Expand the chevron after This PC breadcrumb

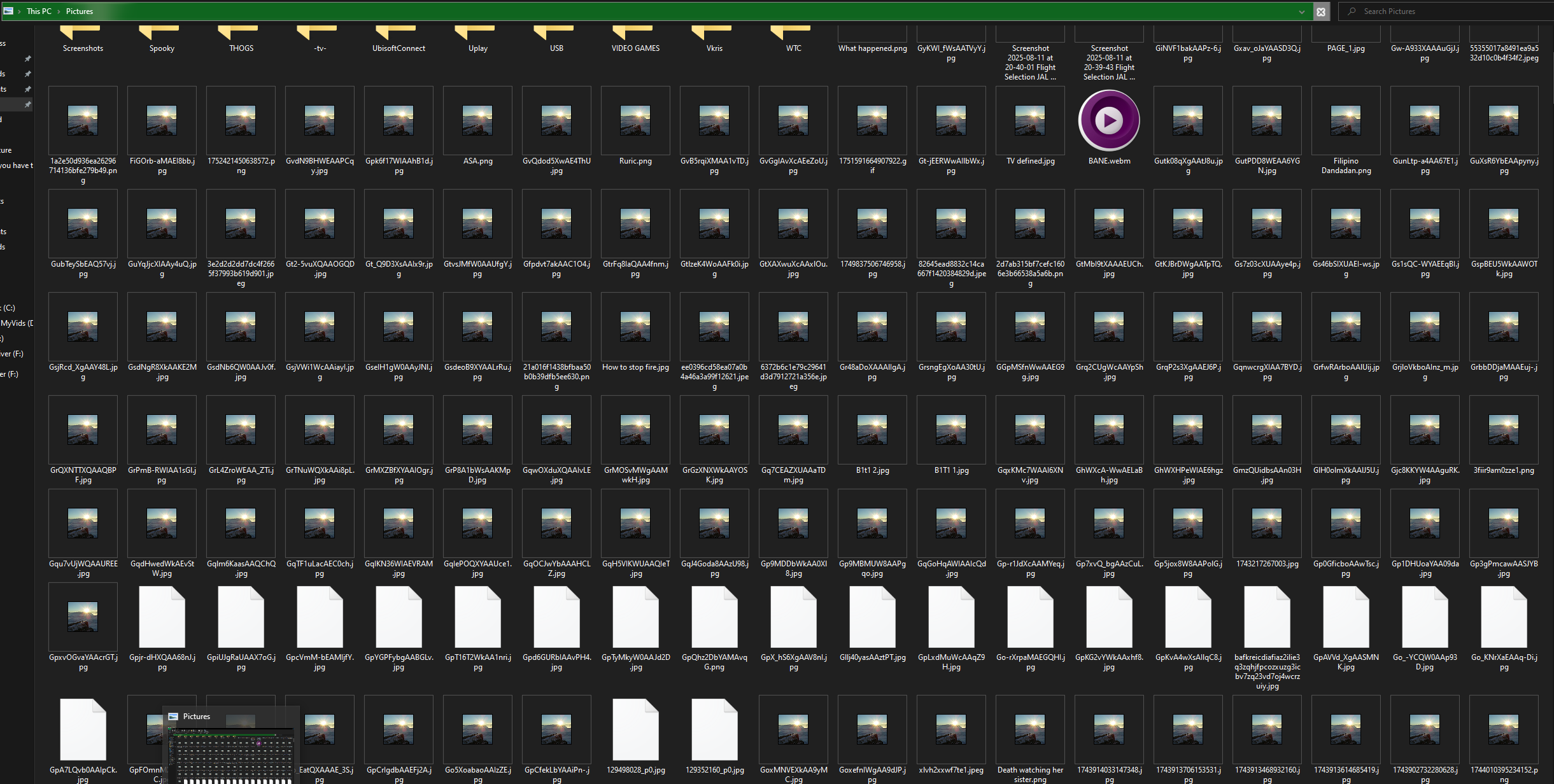(59, 11)
